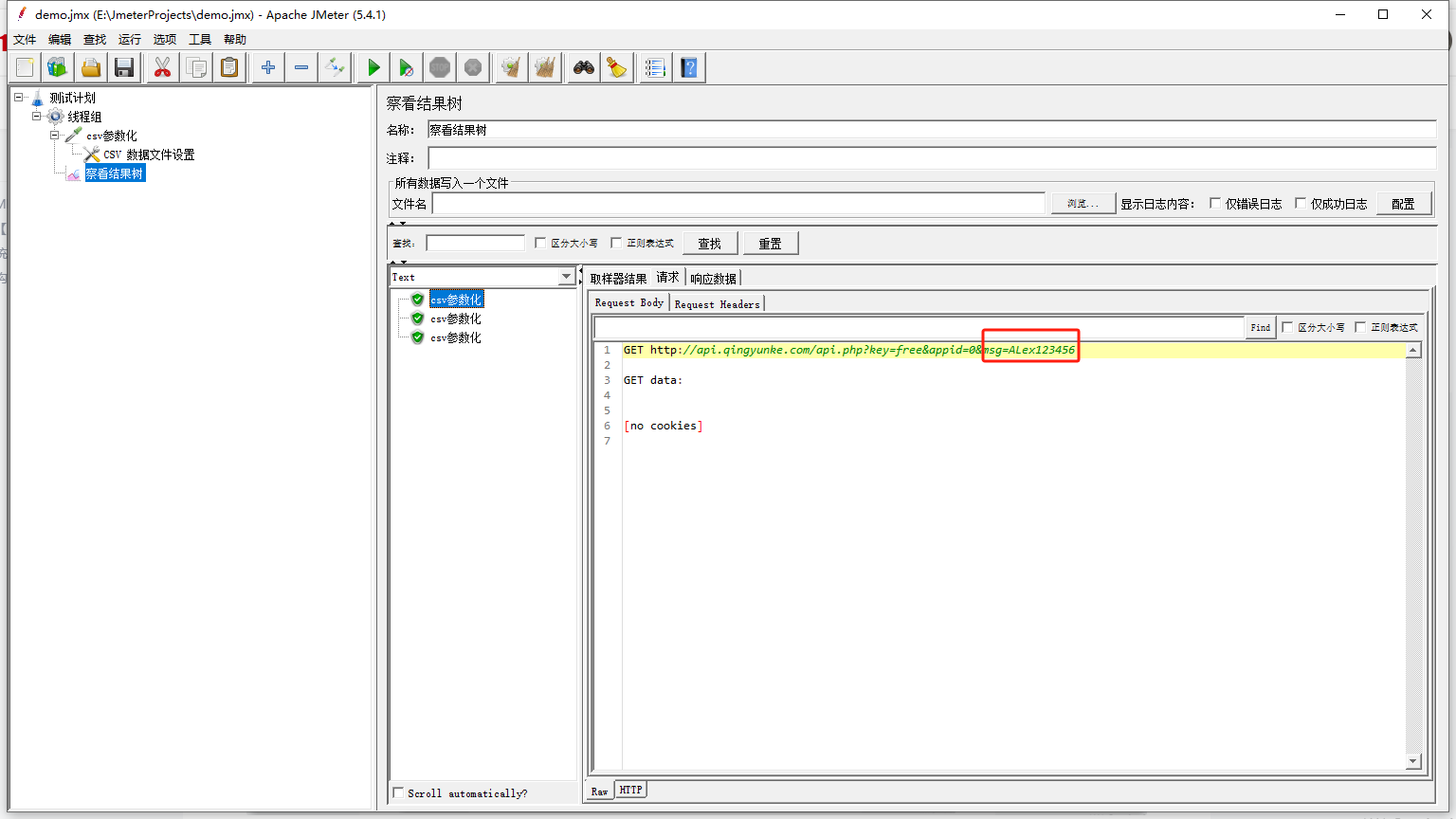This screenshot has height=819, width=1456.
Task: Reset search with yellow broom icon
Action: tap(617, 67)
